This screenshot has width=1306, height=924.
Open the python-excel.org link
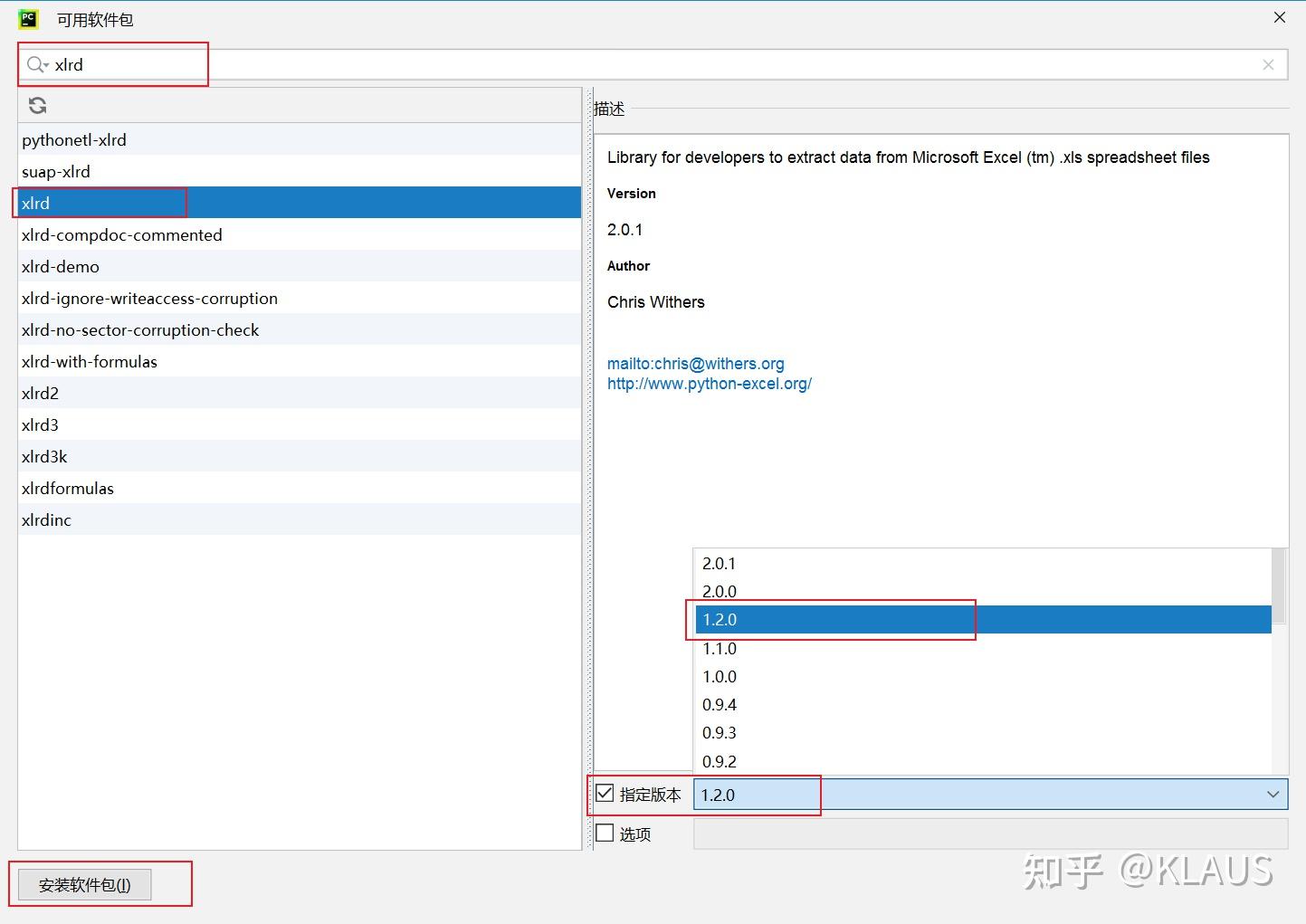tap(710, 383)
